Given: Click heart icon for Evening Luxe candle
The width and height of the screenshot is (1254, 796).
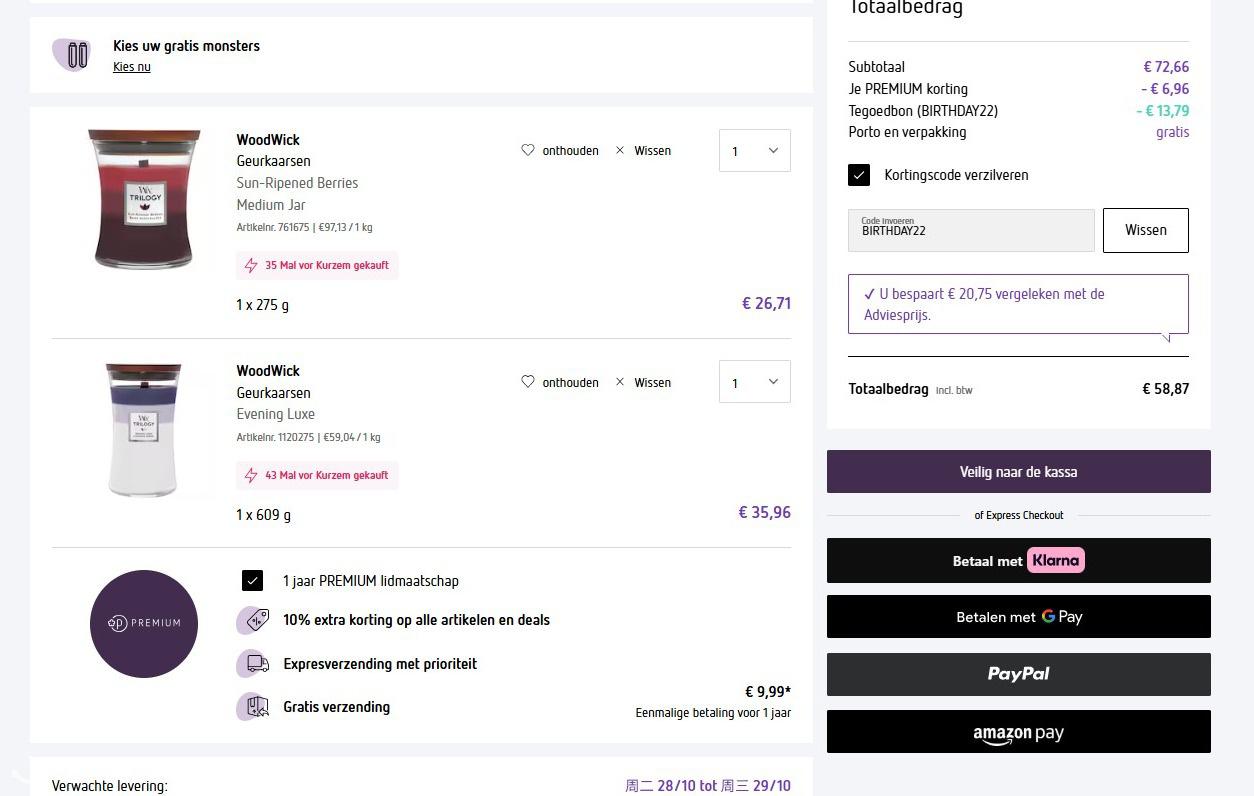Looking at the screenshot, I should pyautogui.click(x=528, y=382).
